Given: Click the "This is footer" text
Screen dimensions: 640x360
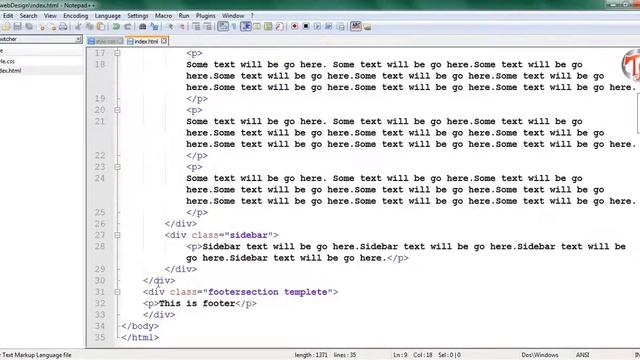Looking at the screenshot, I should (x=197, y=303).
